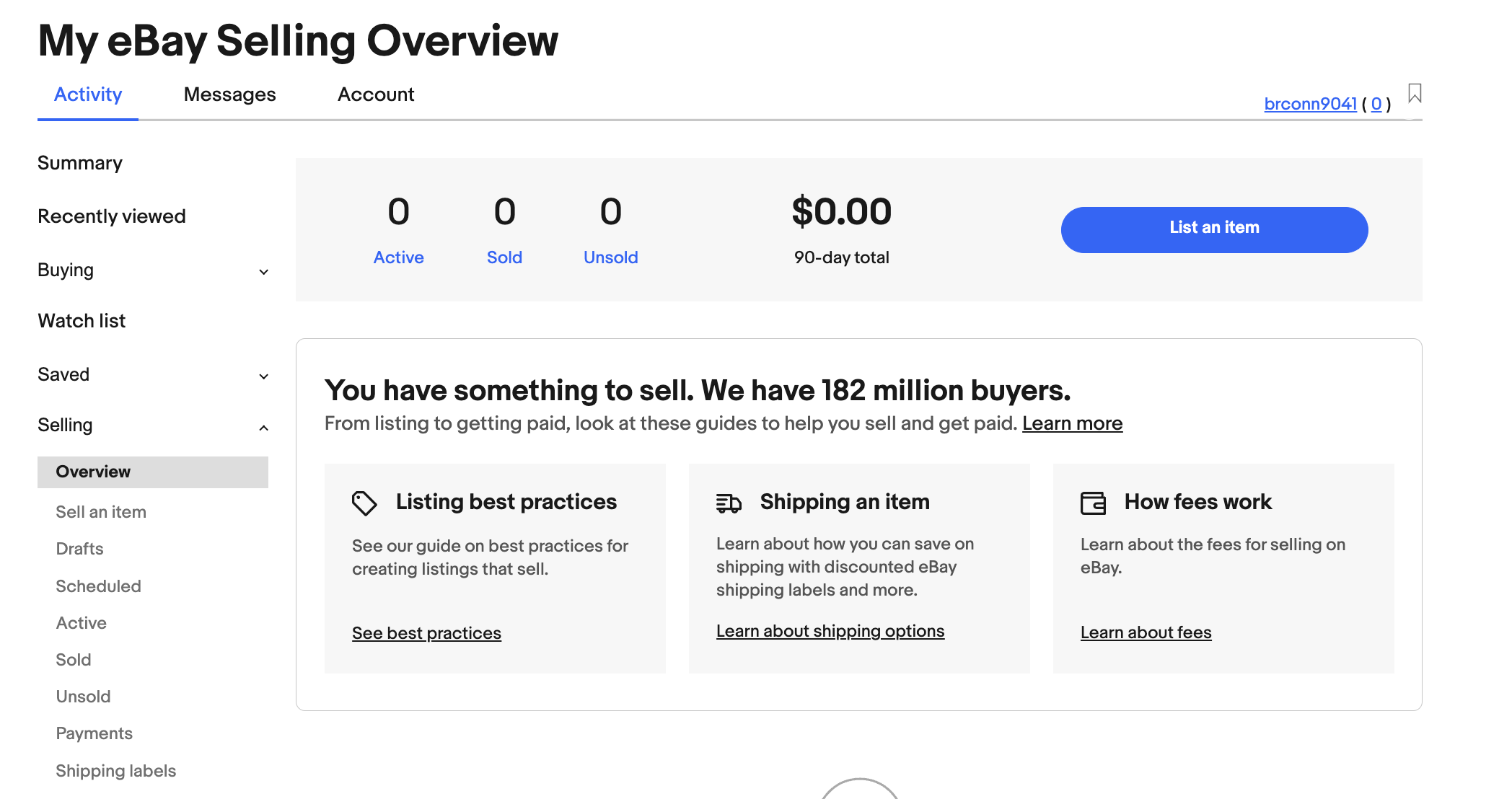Click the brconn9041 username link
The image size is (1512, 799).
[1310, 104]
